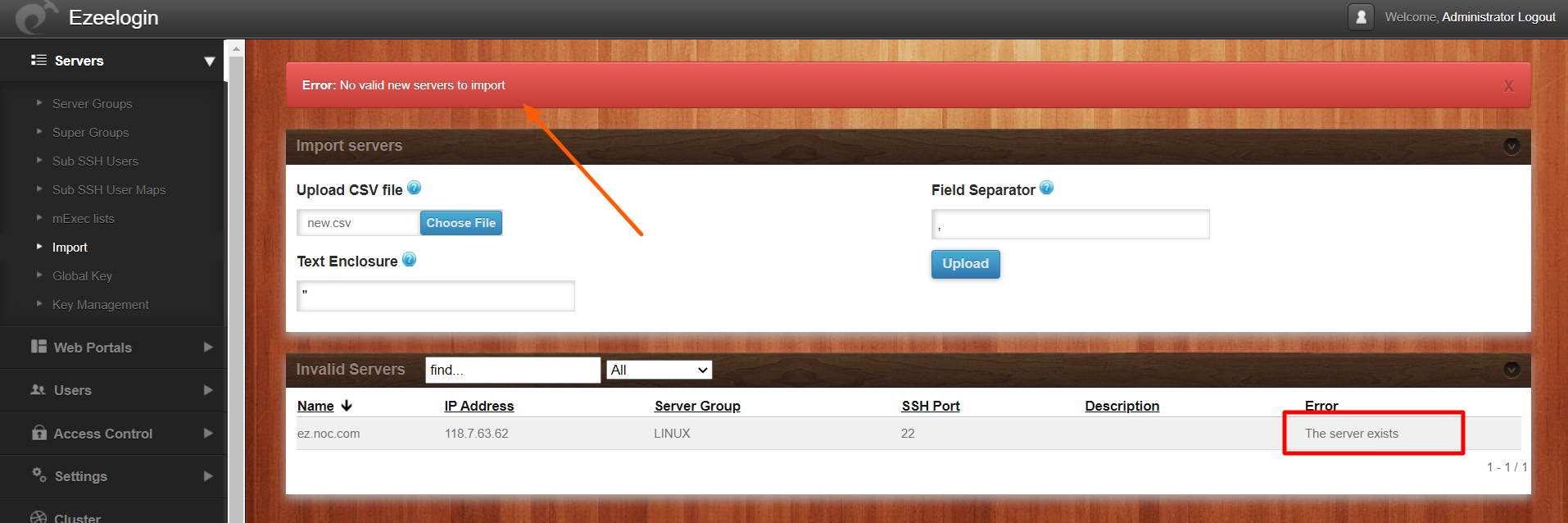Click the Upload CSV file help icon
Image resolution: width=1568 pixels, height=523 pixels.
click(x=415, y=188)
